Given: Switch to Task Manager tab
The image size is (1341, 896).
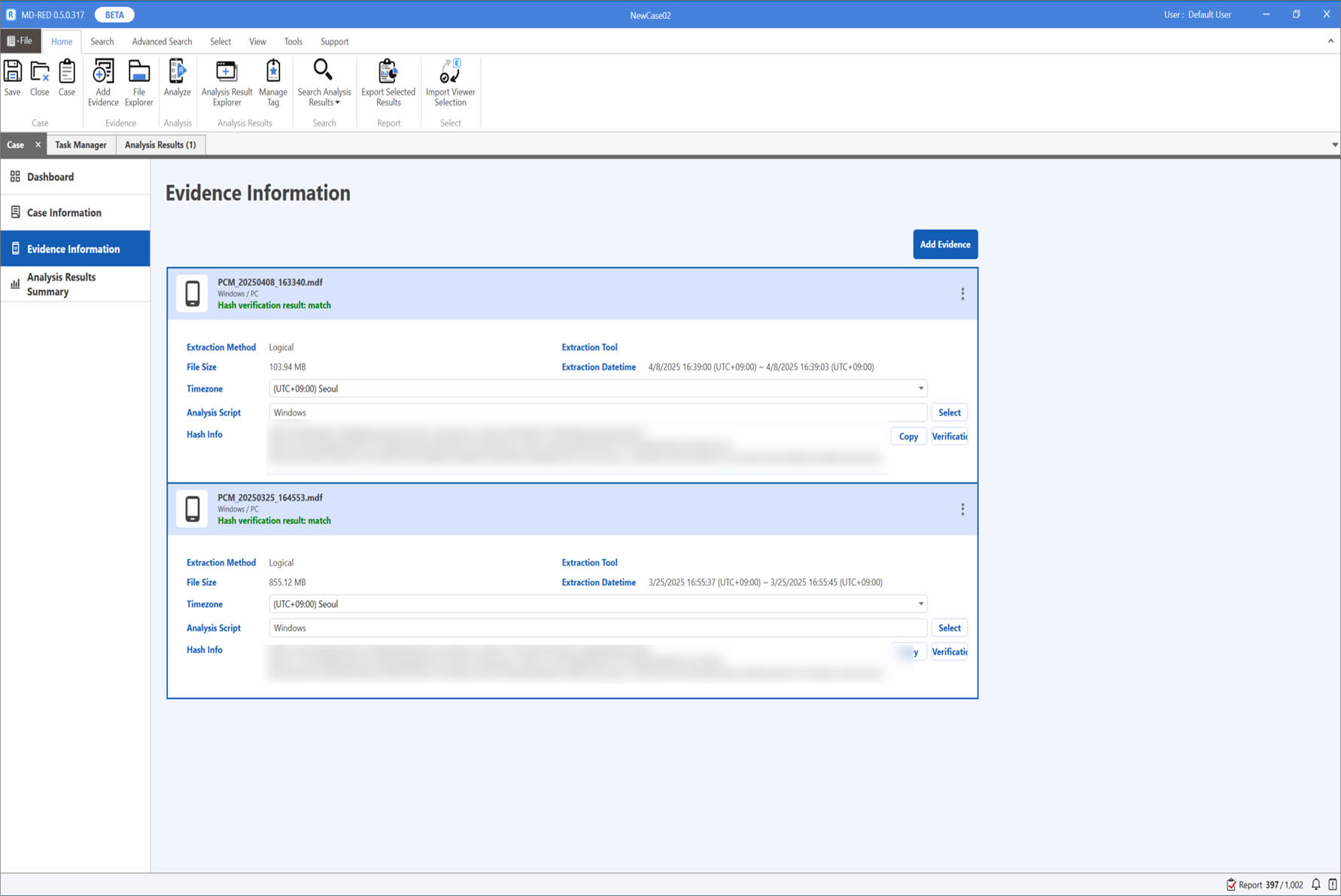Looking at the screenshot, I should tap(81, 144).
